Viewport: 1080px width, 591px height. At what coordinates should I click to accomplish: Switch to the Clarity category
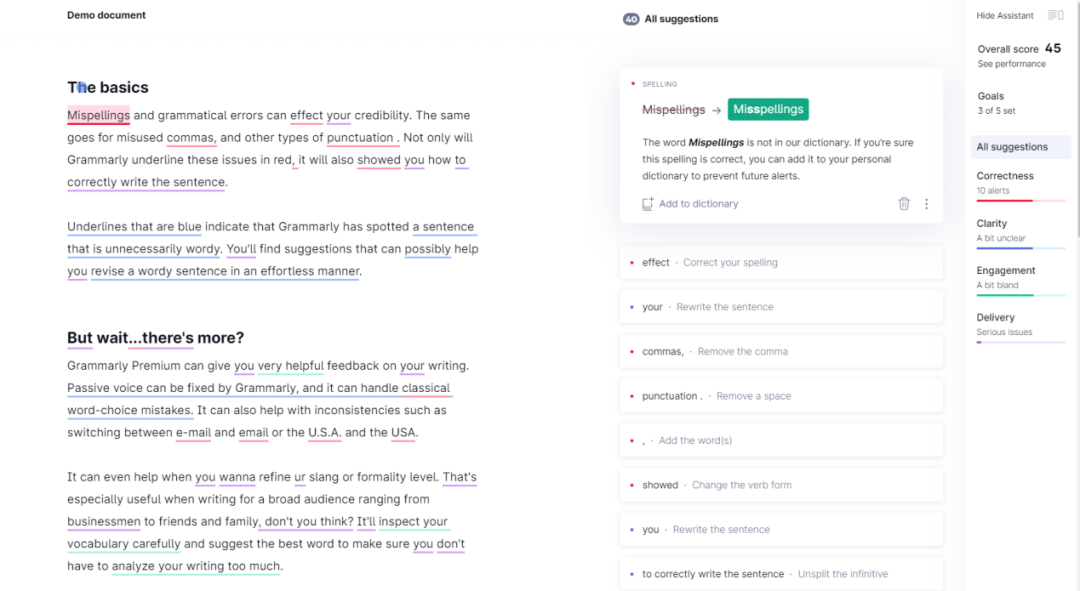[x=992, y=224]
